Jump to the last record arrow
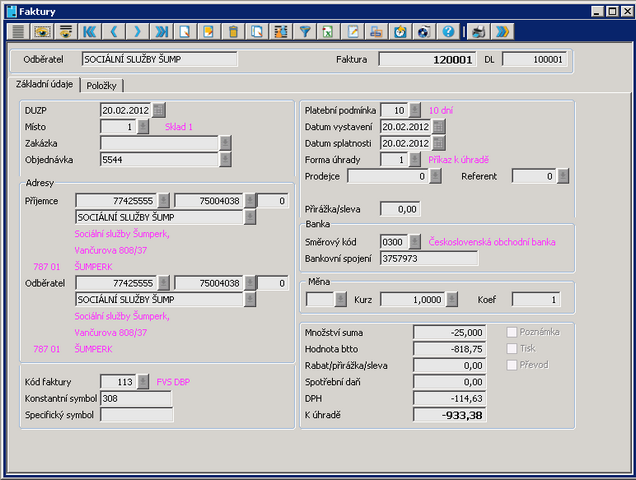636x480 pixels. point(162,32)
